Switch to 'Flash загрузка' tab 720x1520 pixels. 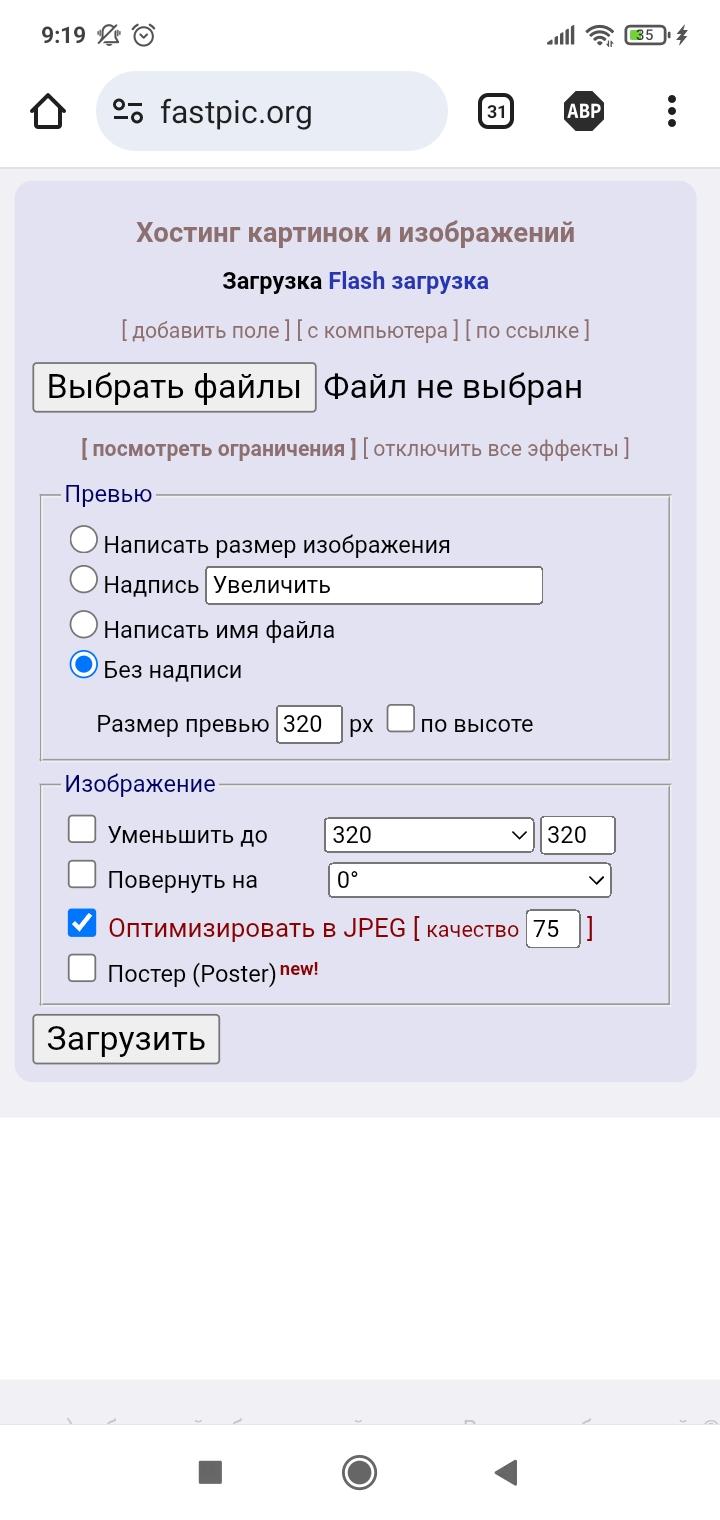(x=408, y=281)
